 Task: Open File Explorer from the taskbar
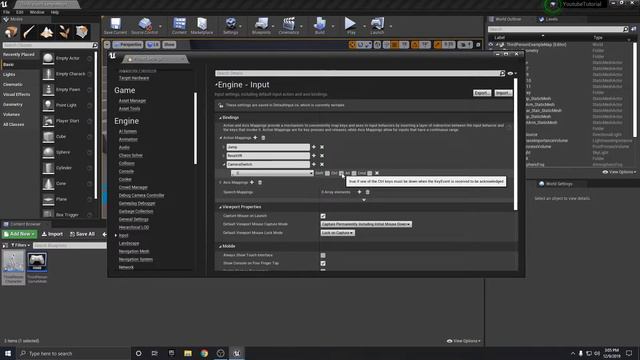coord(188,353)
